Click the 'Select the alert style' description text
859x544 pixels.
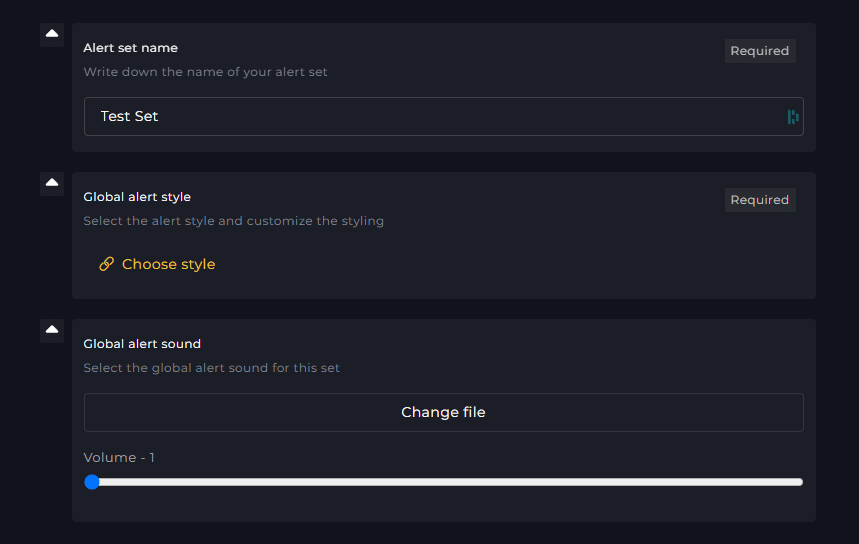click(233, 221)
